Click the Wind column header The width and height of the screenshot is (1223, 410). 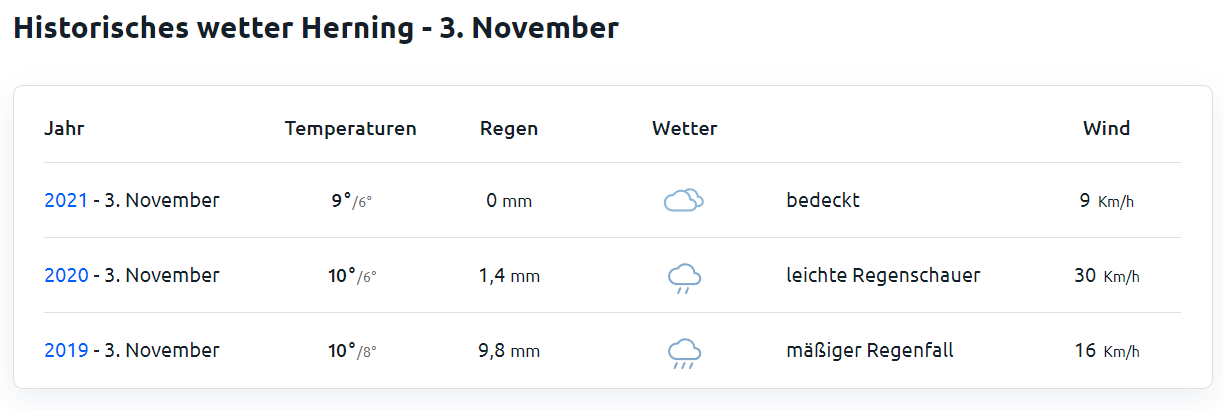point(1107,128)
